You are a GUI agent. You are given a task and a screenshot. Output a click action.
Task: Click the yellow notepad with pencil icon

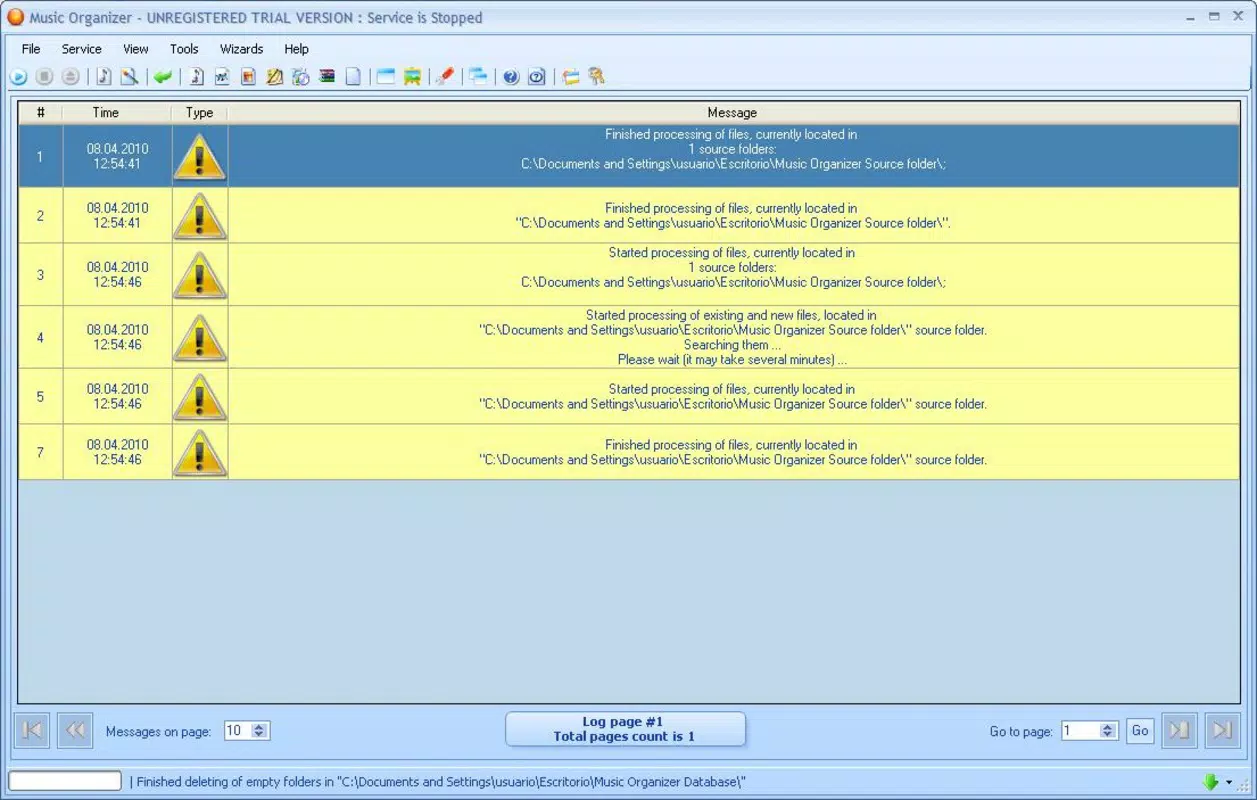coord(274,77)
